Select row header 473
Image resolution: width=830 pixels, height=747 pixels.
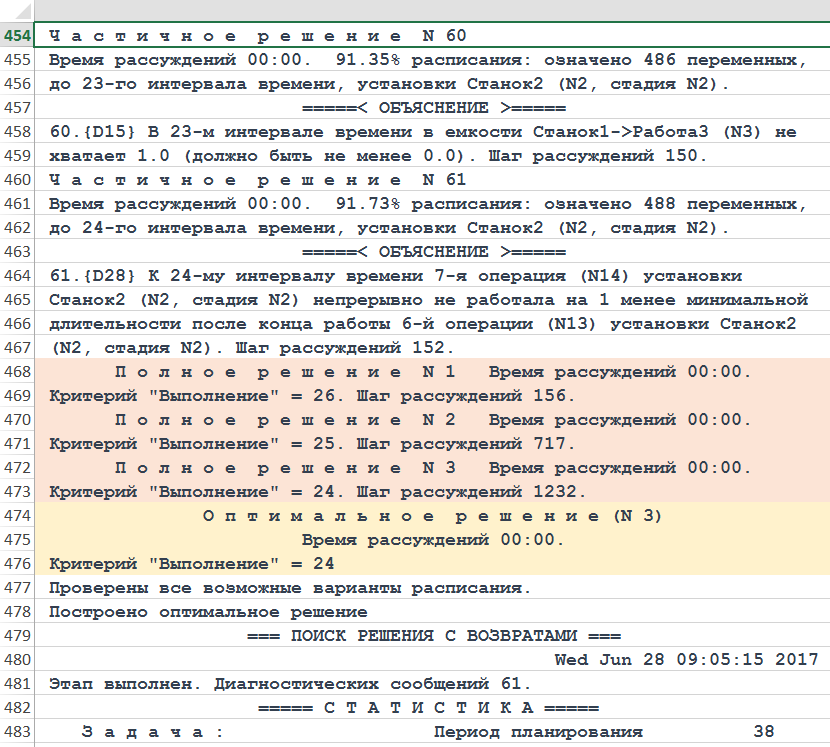[16, 492]
